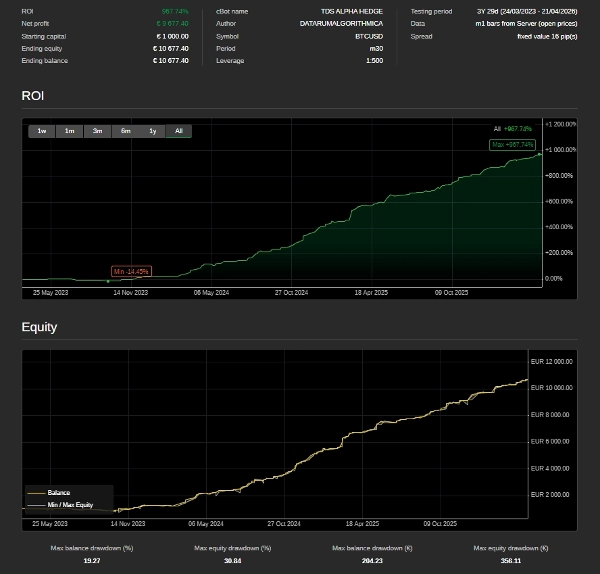Click the 27 Oct 2024 label on ROI axis

point(291,293)
